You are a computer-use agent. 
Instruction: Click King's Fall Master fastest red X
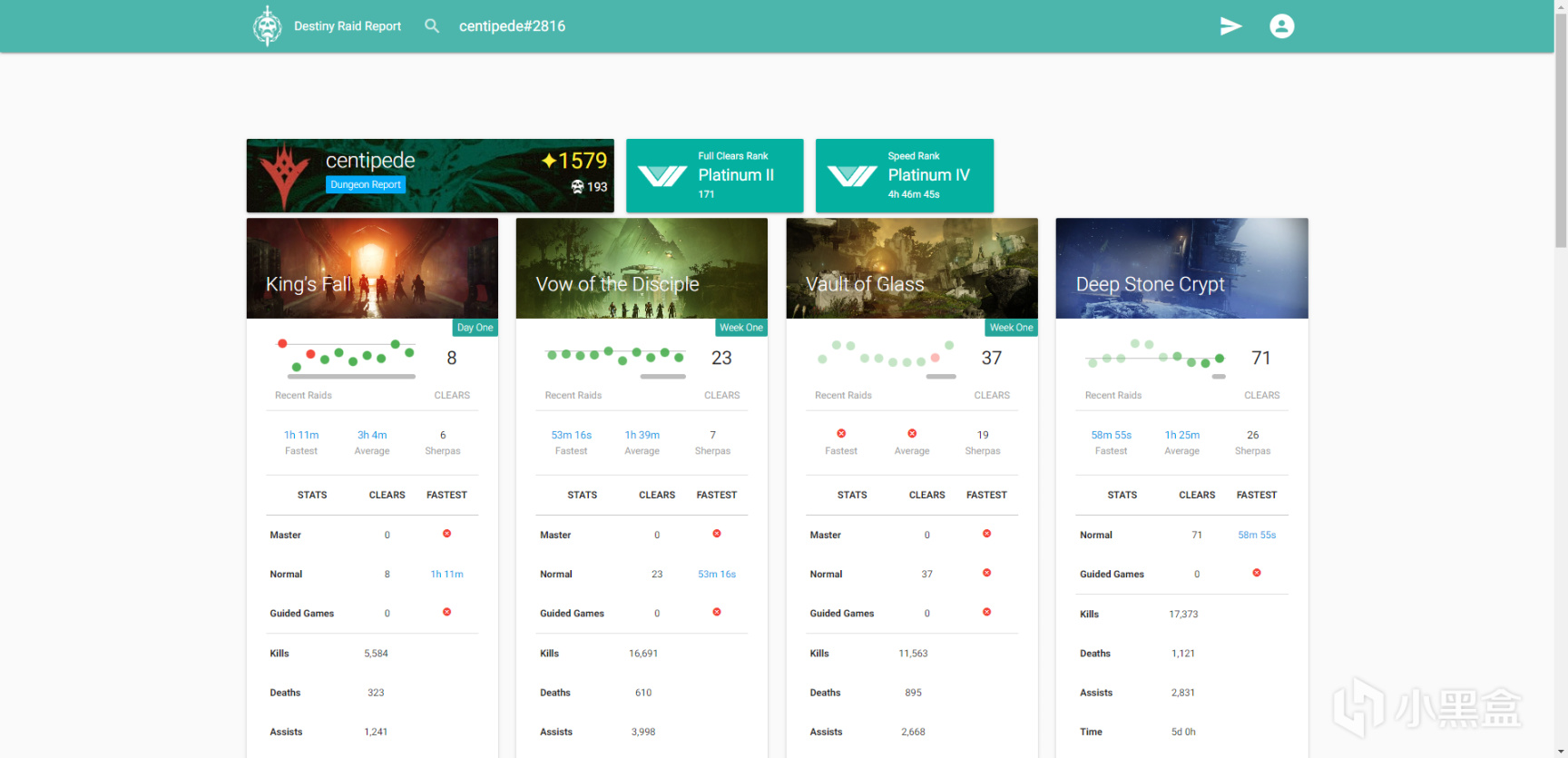446,534
